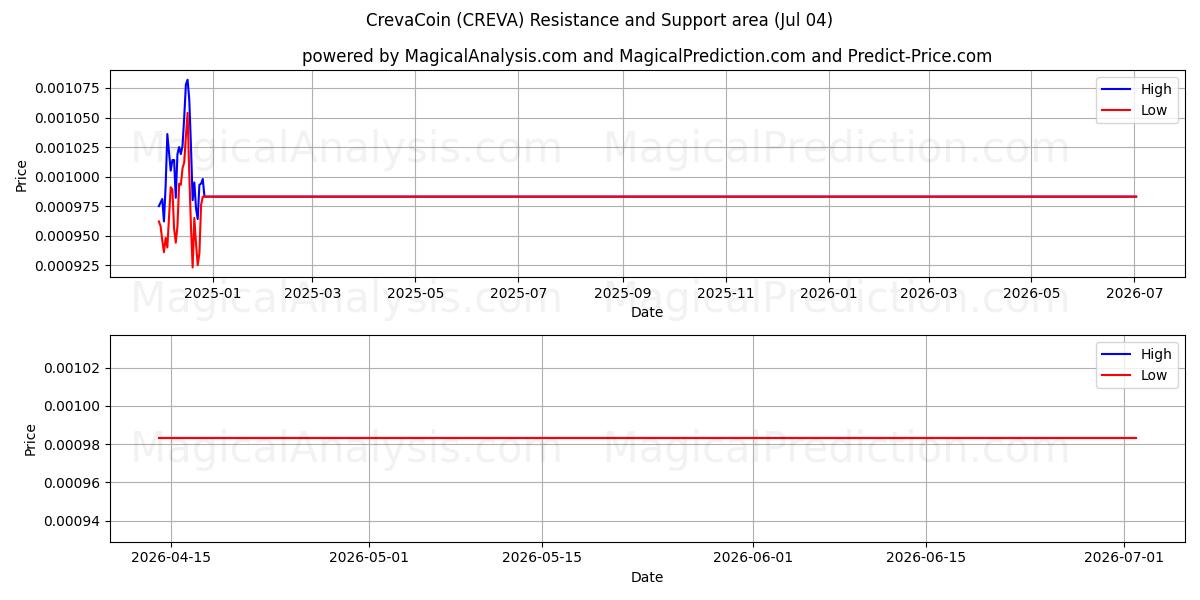This screenshot has width=1200, height=600.
Task: Click the top chart x-axis label '2025-01'
Action: pos(214,293)
